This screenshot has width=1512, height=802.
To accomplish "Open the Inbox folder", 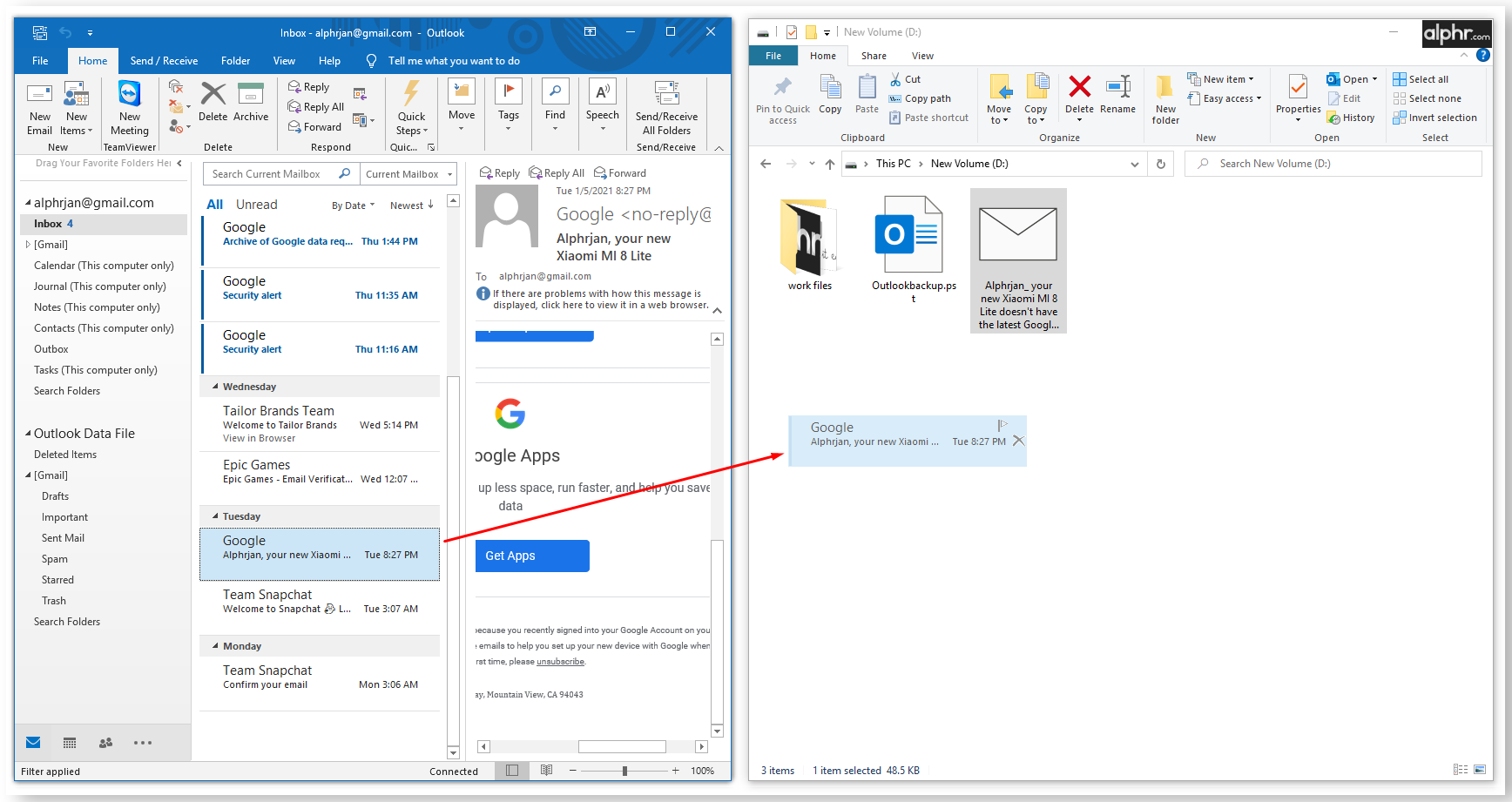I will click(x=104, y=224).
